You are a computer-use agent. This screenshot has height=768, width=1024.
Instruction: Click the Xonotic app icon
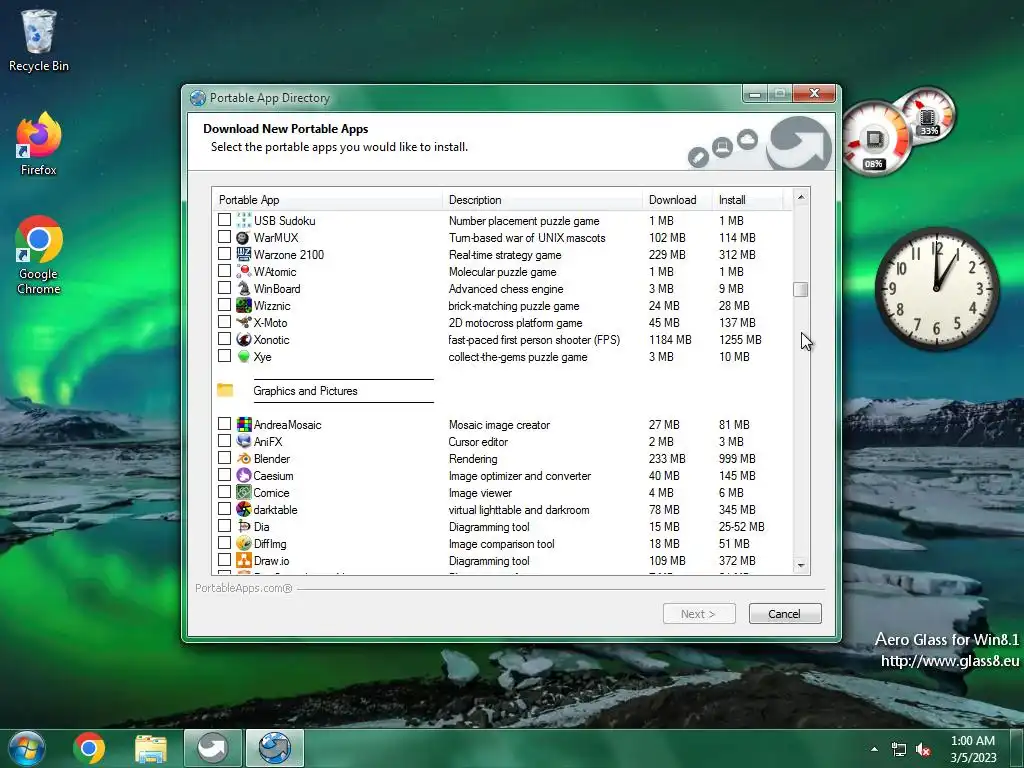pyautogui.click(x=244, y=339)
